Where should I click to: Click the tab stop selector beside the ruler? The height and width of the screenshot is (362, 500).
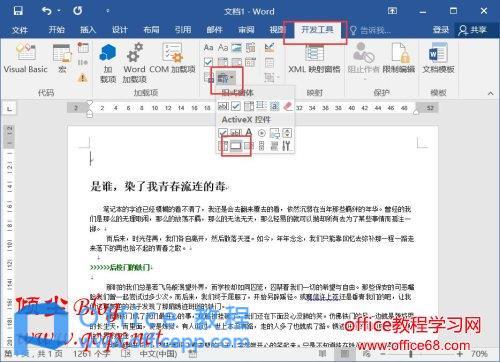[x=9, y=108]
